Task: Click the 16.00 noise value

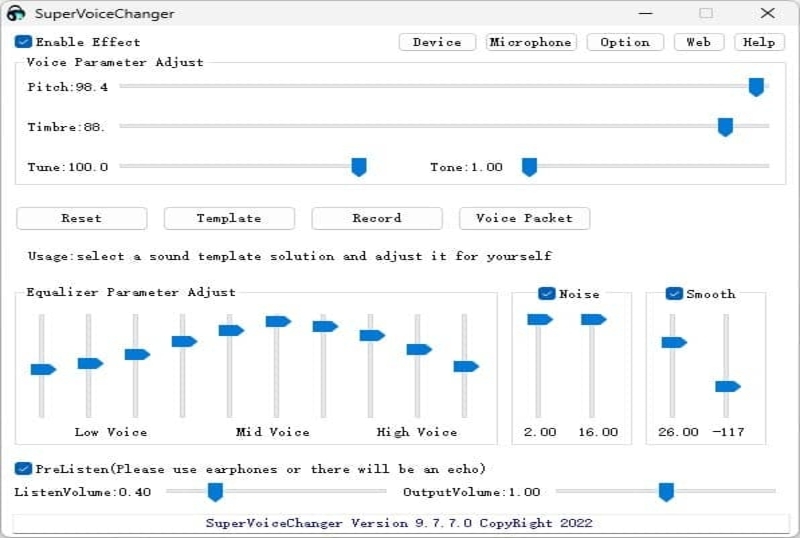Action: coord(598,432)
